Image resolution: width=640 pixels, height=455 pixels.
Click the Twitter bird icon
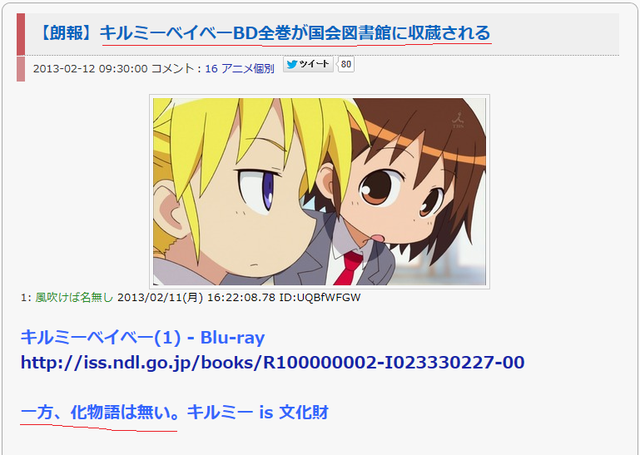291,64
